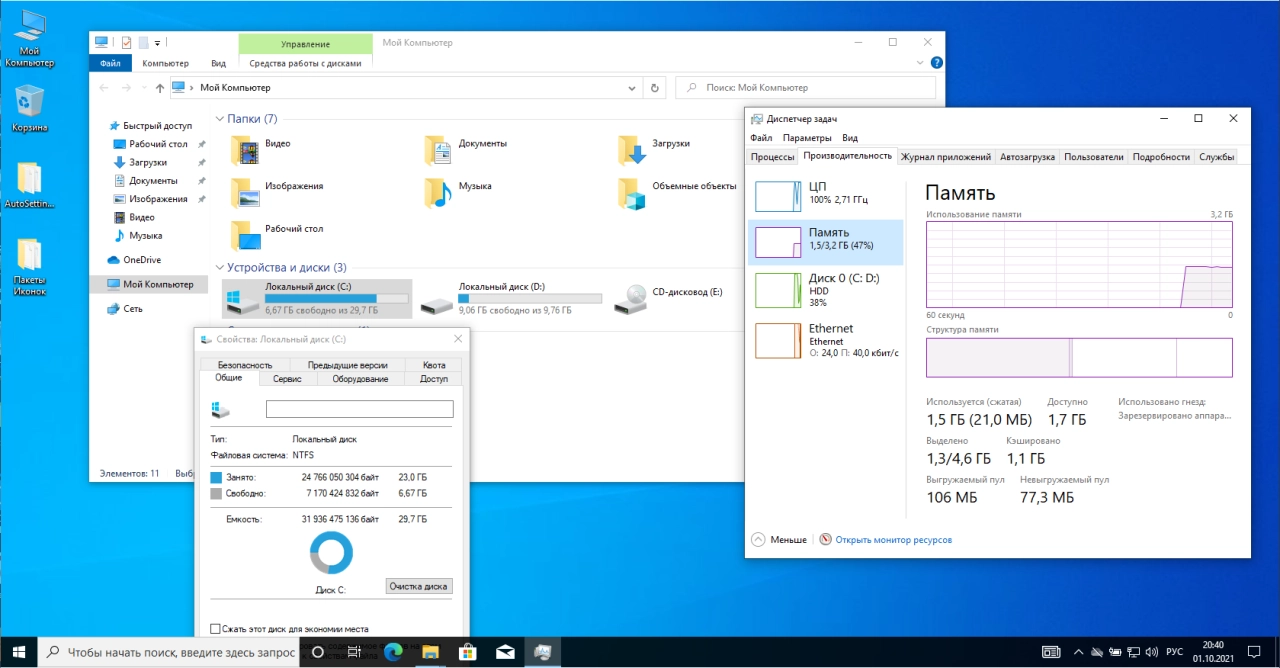Collapse the Устройства и диски (3) group

pyautogui.click(x=219, y=267)
